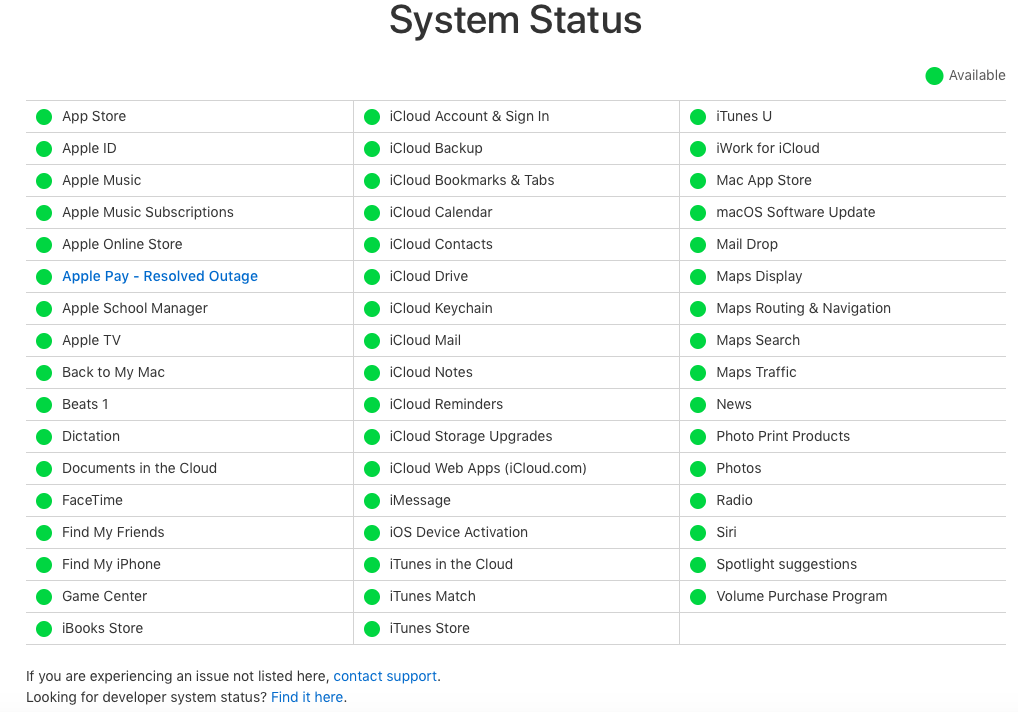Screen dimensions: 1018x712
Task: Click the green status dot beside App Store
Action: pos(44,117)
